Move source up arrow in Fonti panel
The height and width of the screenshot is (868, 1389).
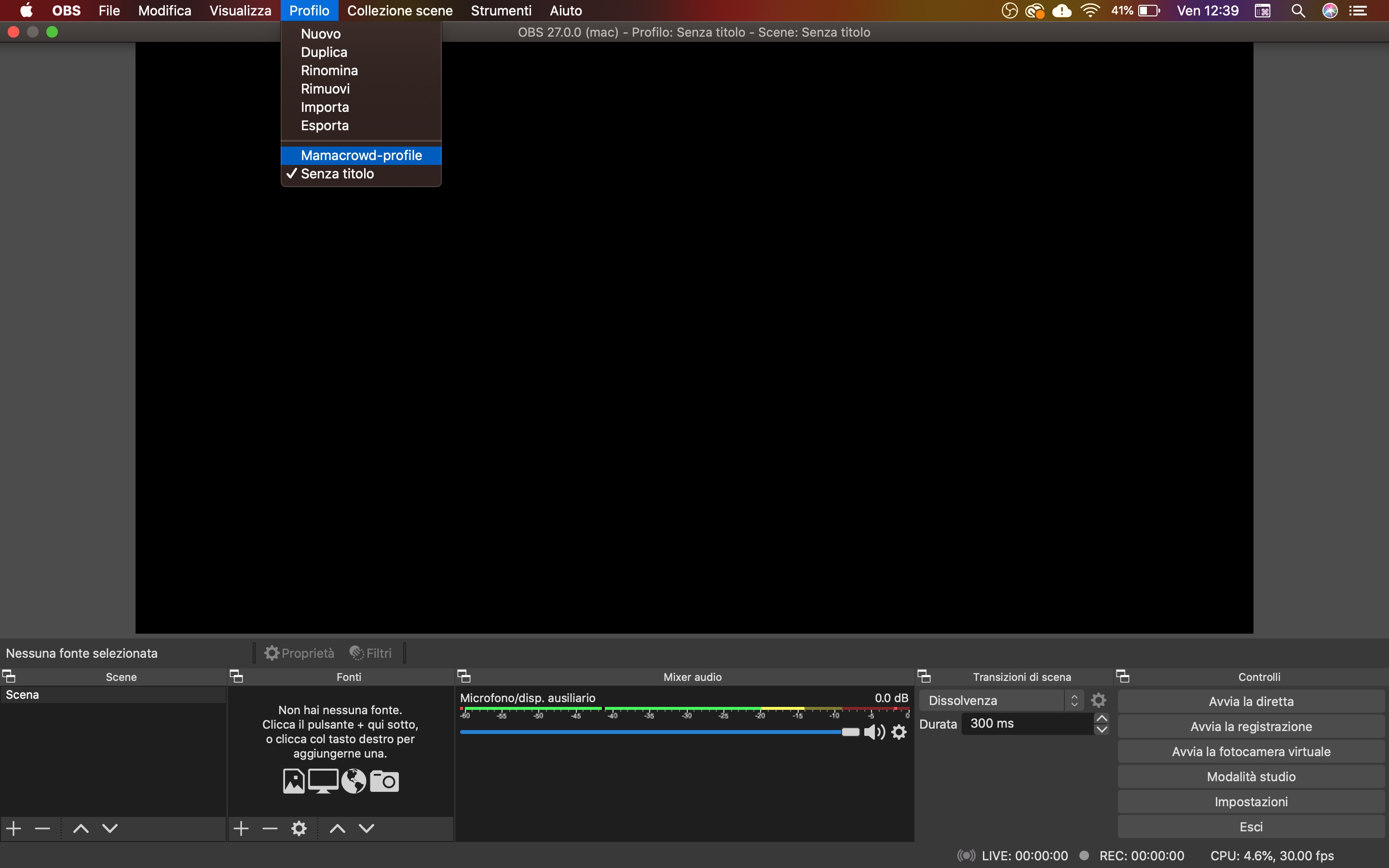pyautogui.click(x=338, y=828)
